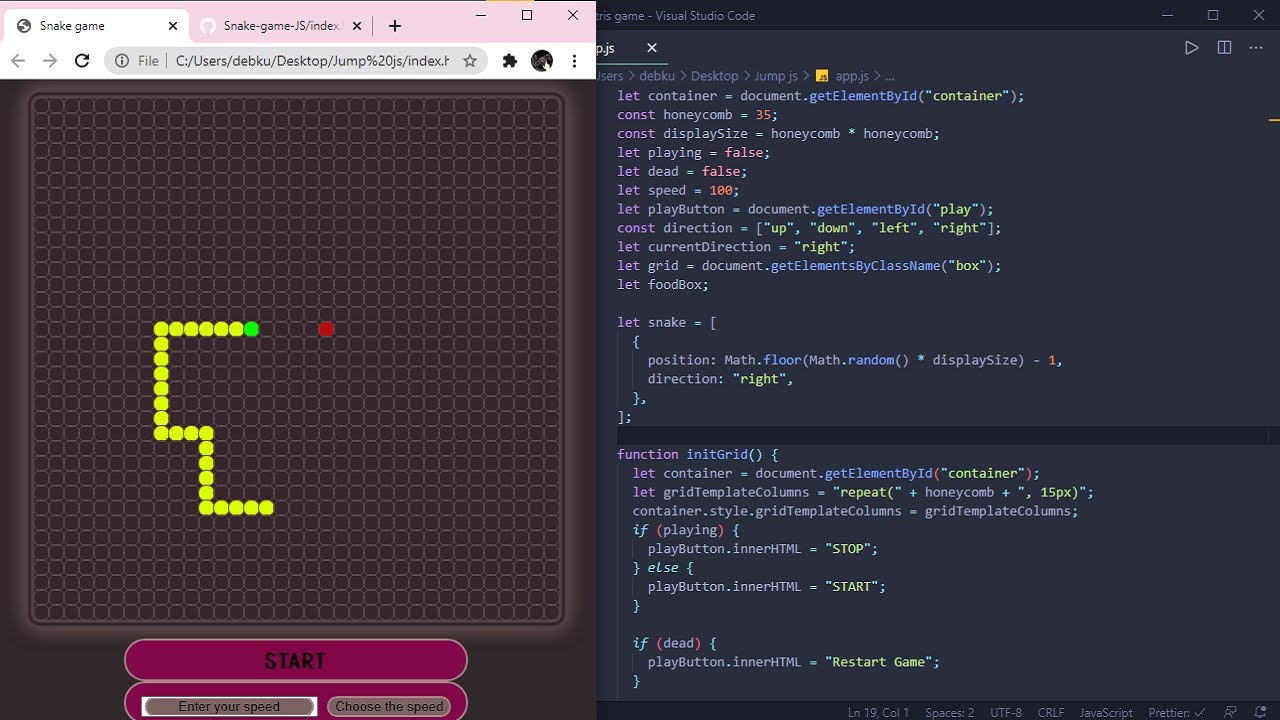Open the Chrome three-dot menu
The image size is (1280, 720).
574,61
